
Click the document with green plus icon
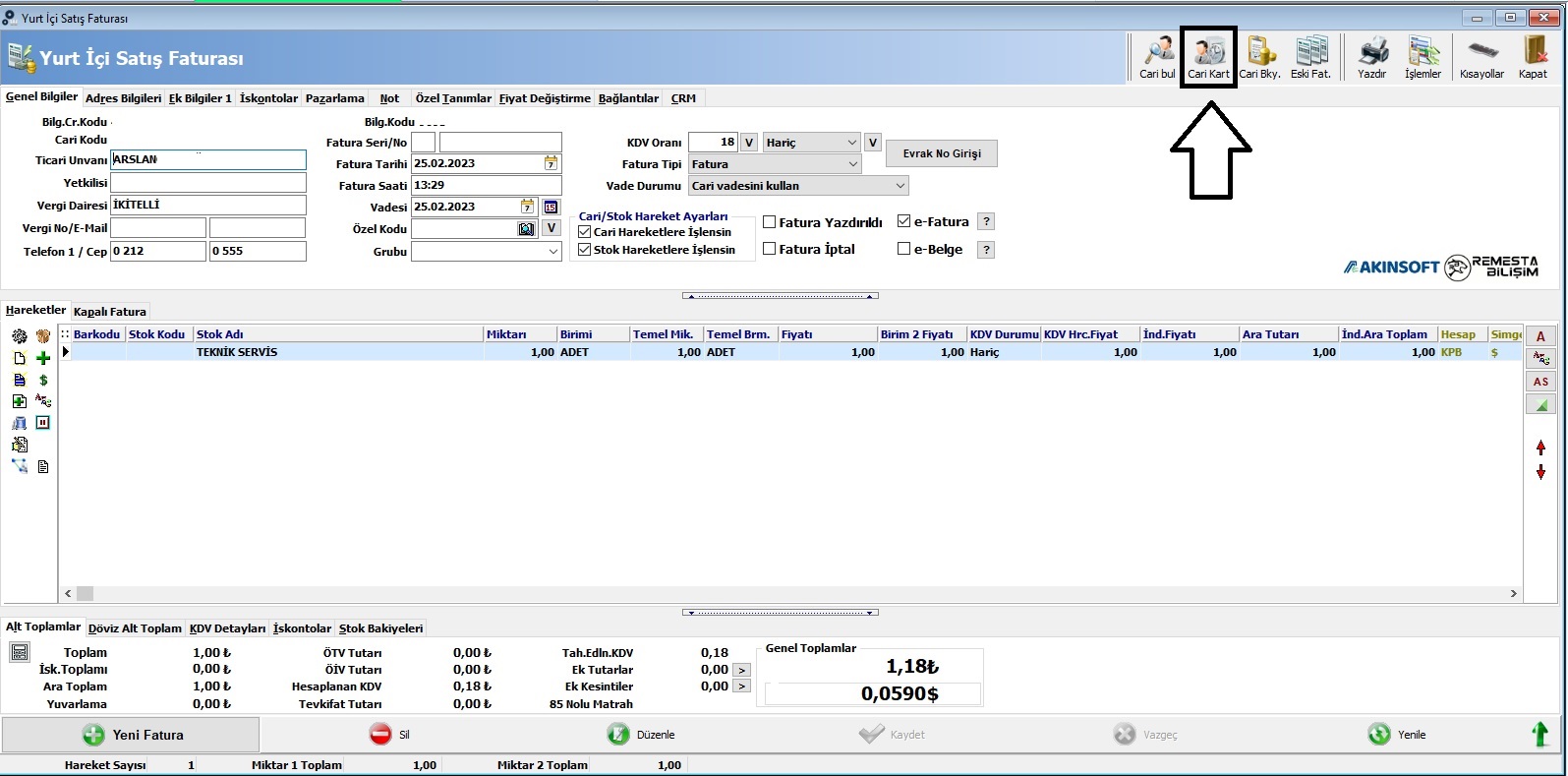point(20,401)
